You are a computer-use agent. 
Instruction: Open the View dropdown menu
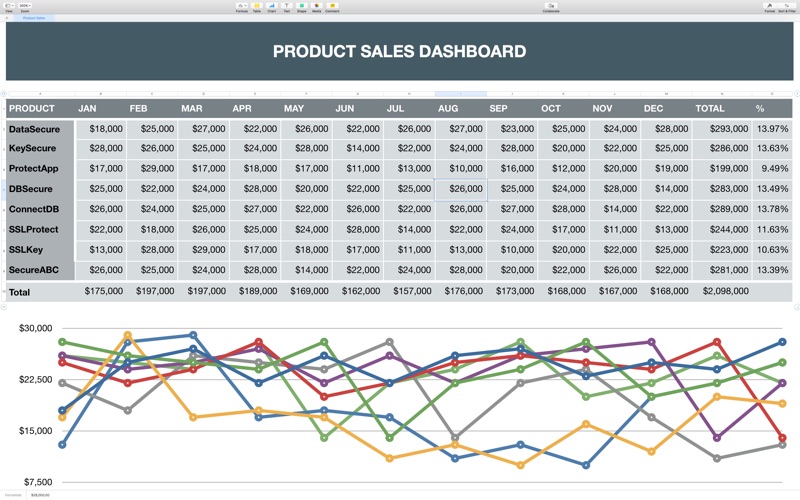[x=9, y=6]
